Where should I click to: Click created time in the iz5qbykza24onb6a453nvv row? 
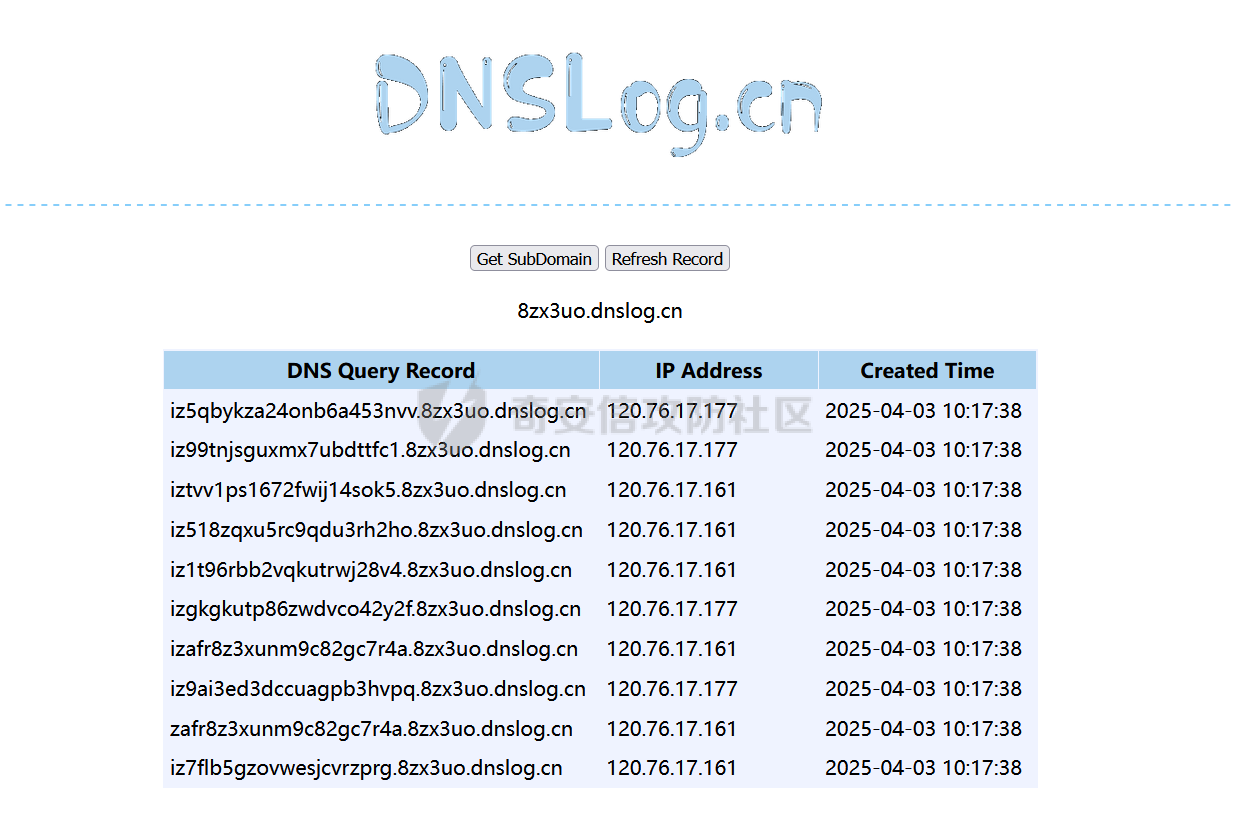tap(923, 410)
